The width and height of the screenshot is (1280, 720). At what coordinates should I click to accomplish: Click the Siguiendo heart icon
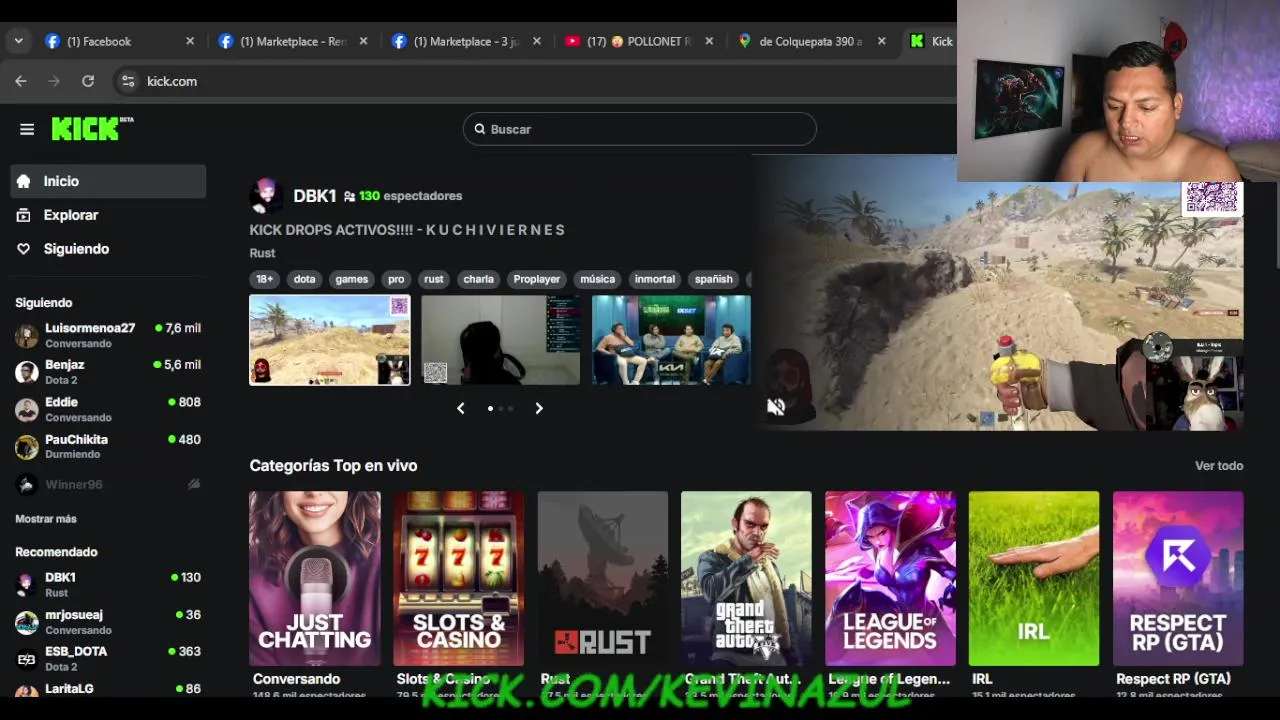(x=24, y=249)
